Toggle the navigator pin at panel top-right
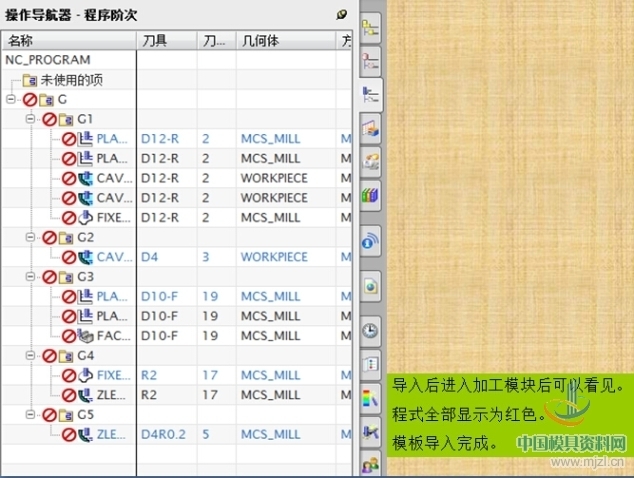Screen dimensions: 634x478 click(x=341, y=14)
